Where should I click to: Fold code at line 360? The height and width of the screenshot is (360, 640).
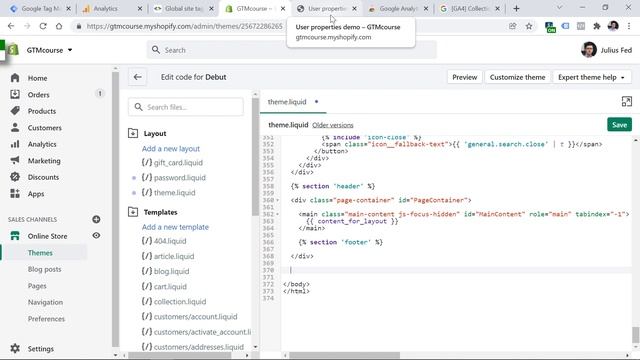[278, 200]
